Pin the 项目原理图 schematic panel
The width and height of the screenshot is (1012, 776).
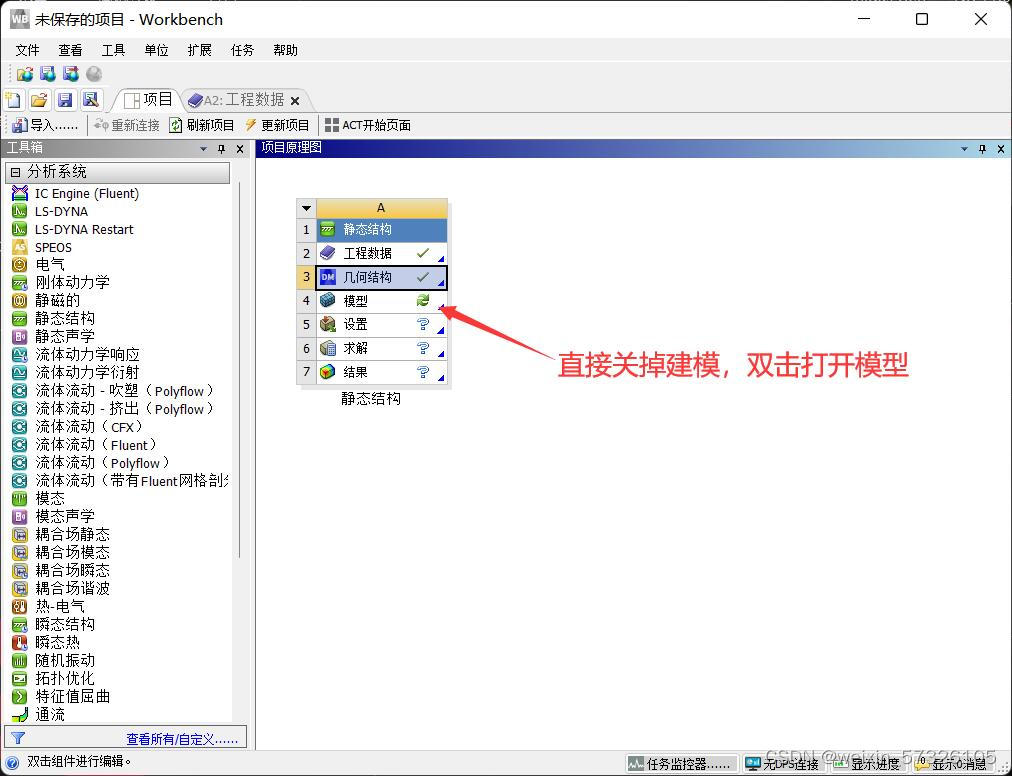pyautogui.click(x=983, y=149)
